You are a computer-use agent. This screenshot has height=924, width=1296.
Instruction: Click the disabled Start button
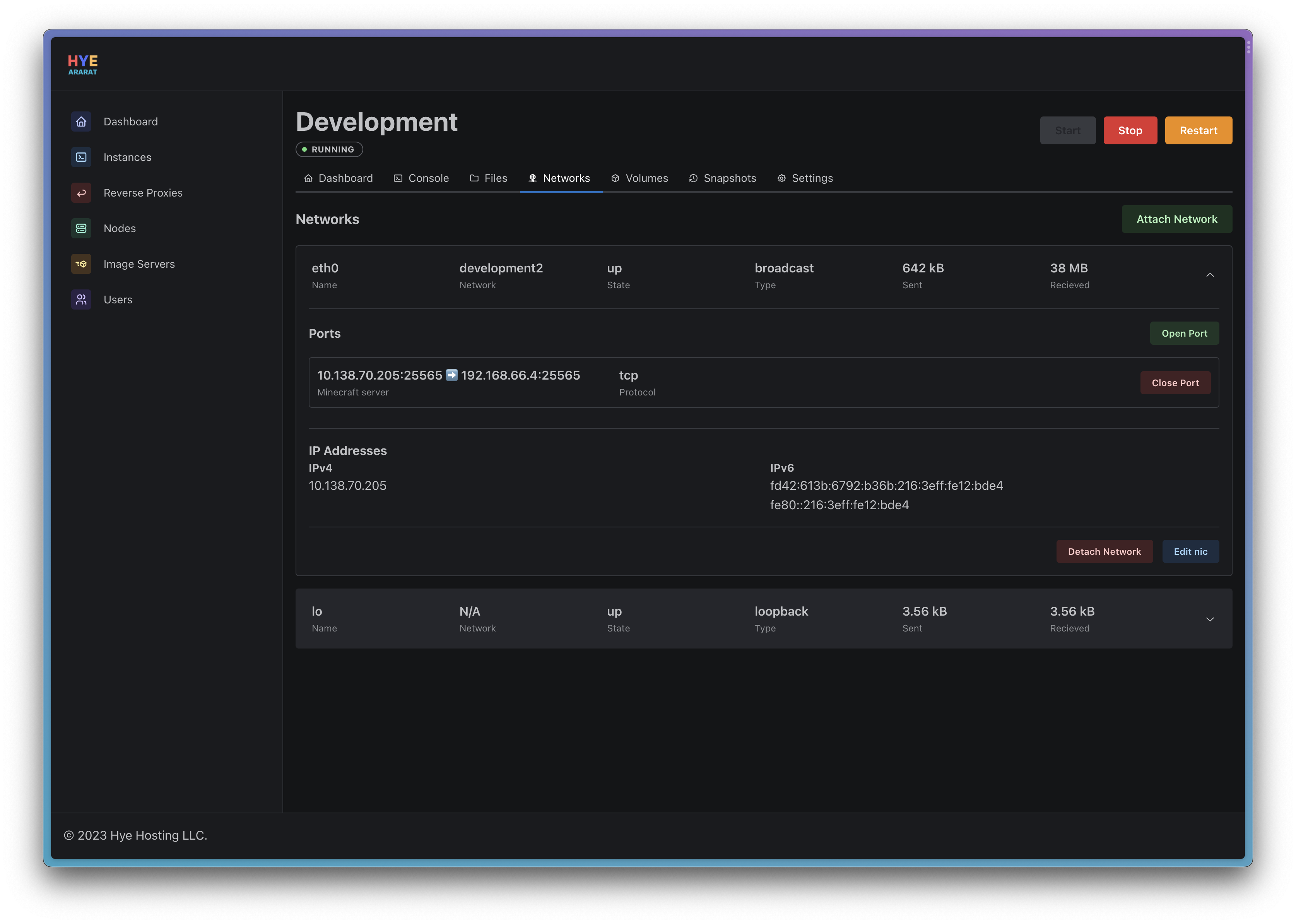1068,130
